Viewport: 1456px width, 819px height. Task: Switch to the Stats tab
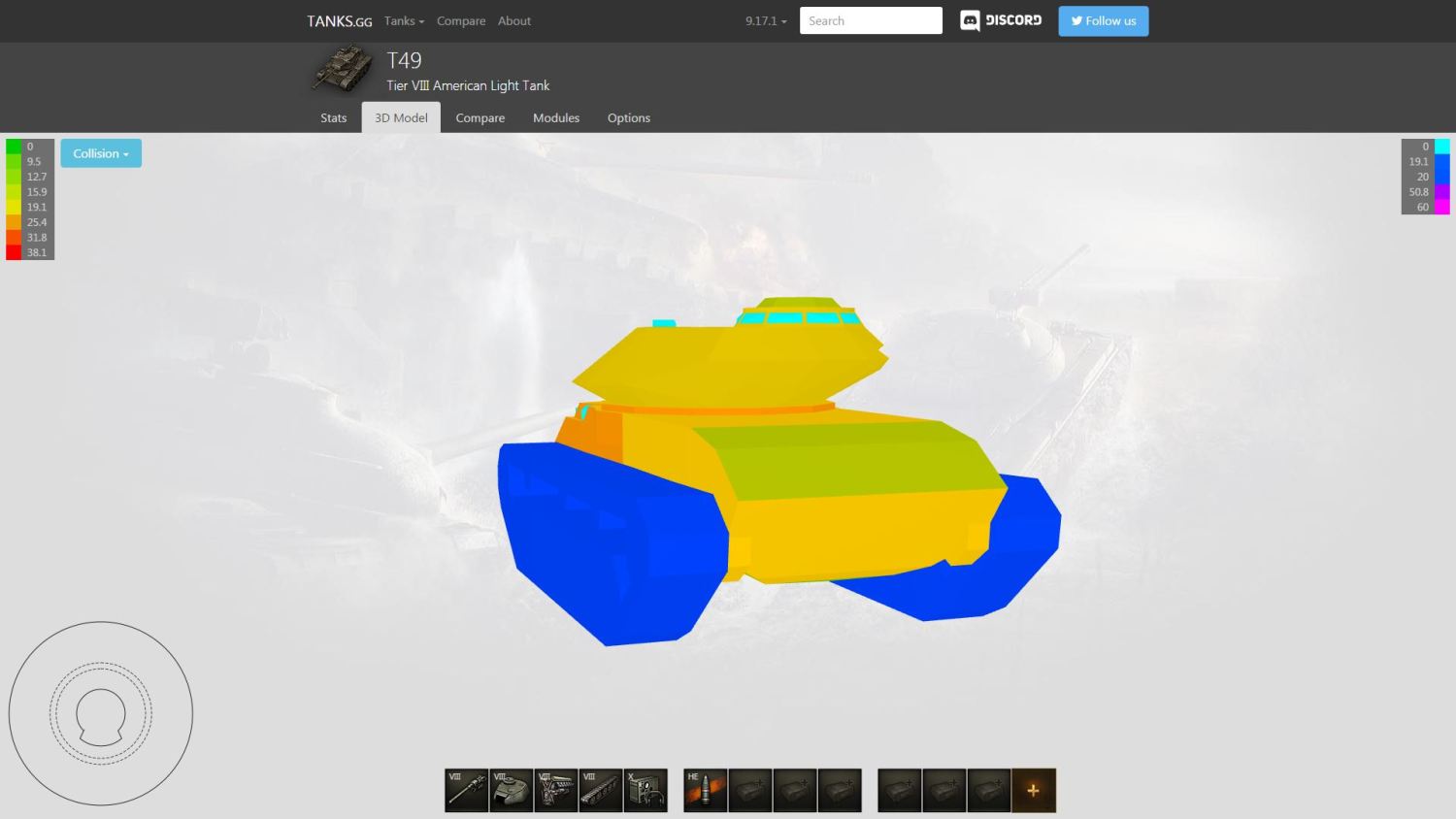(x=333, y=117)
